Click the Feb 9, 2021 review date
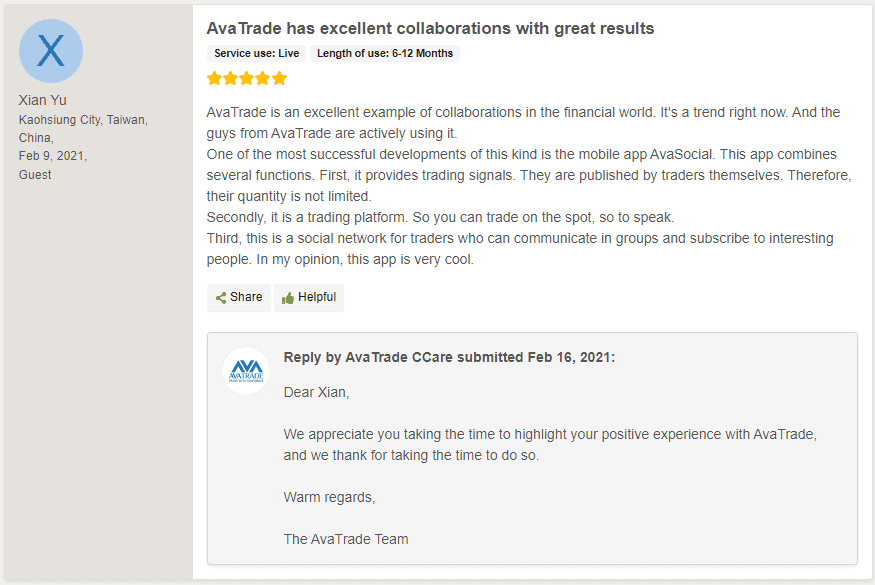Screen dimensions: 875x585 point(52,156)
